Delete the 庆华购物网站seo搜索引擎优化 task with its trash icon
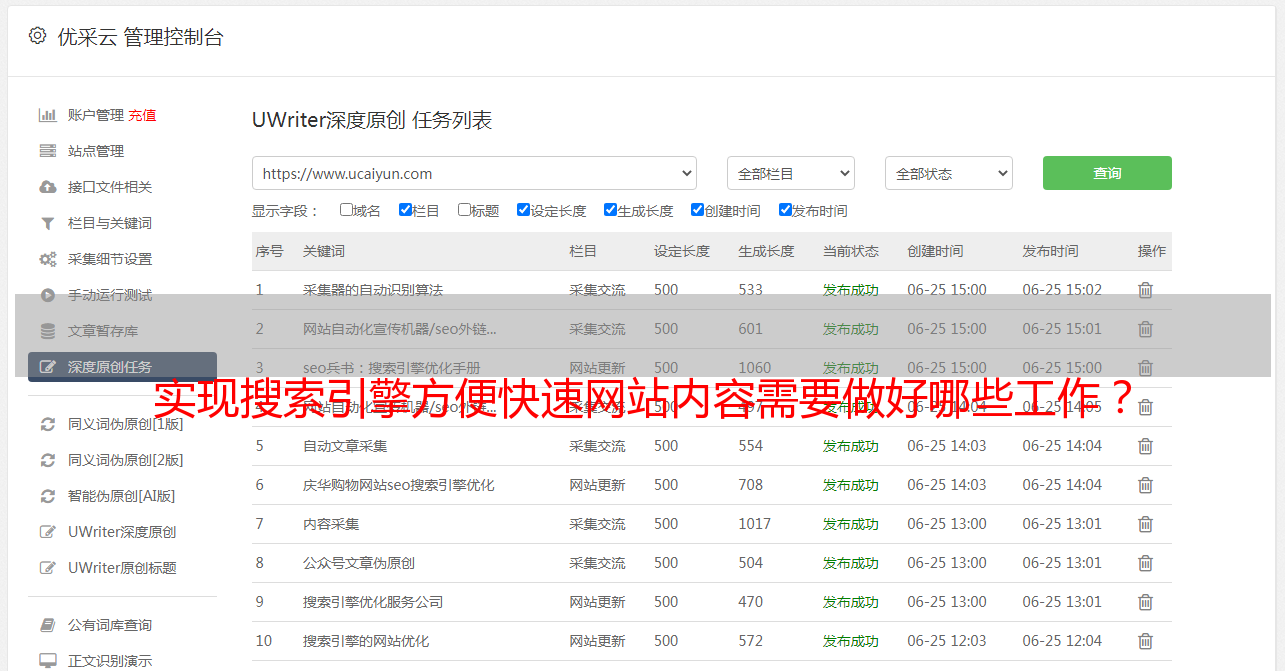 coord(1146,485)
